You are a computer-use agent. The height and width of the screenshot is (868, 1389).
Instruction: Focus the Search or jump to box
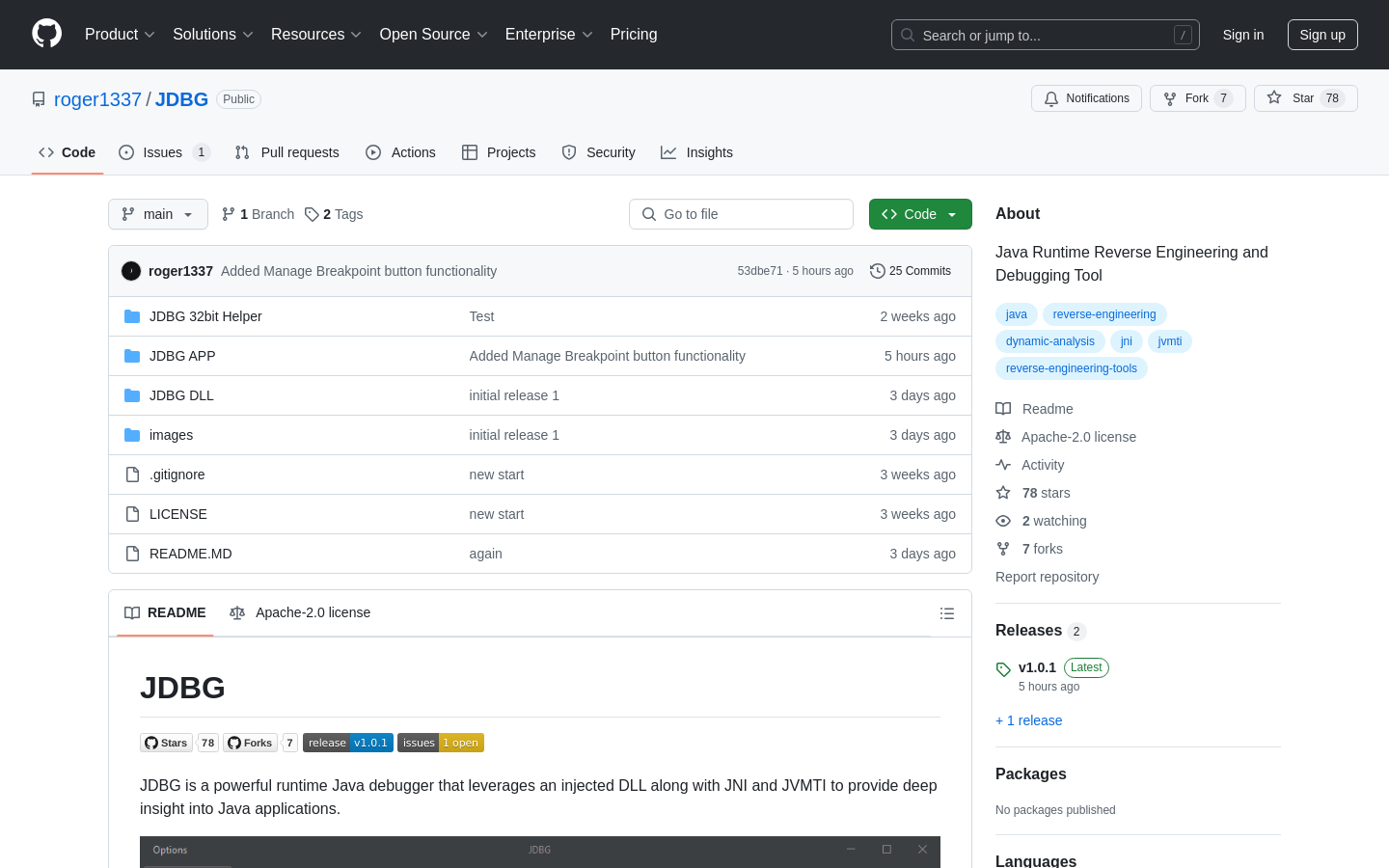pos(1046,35)
